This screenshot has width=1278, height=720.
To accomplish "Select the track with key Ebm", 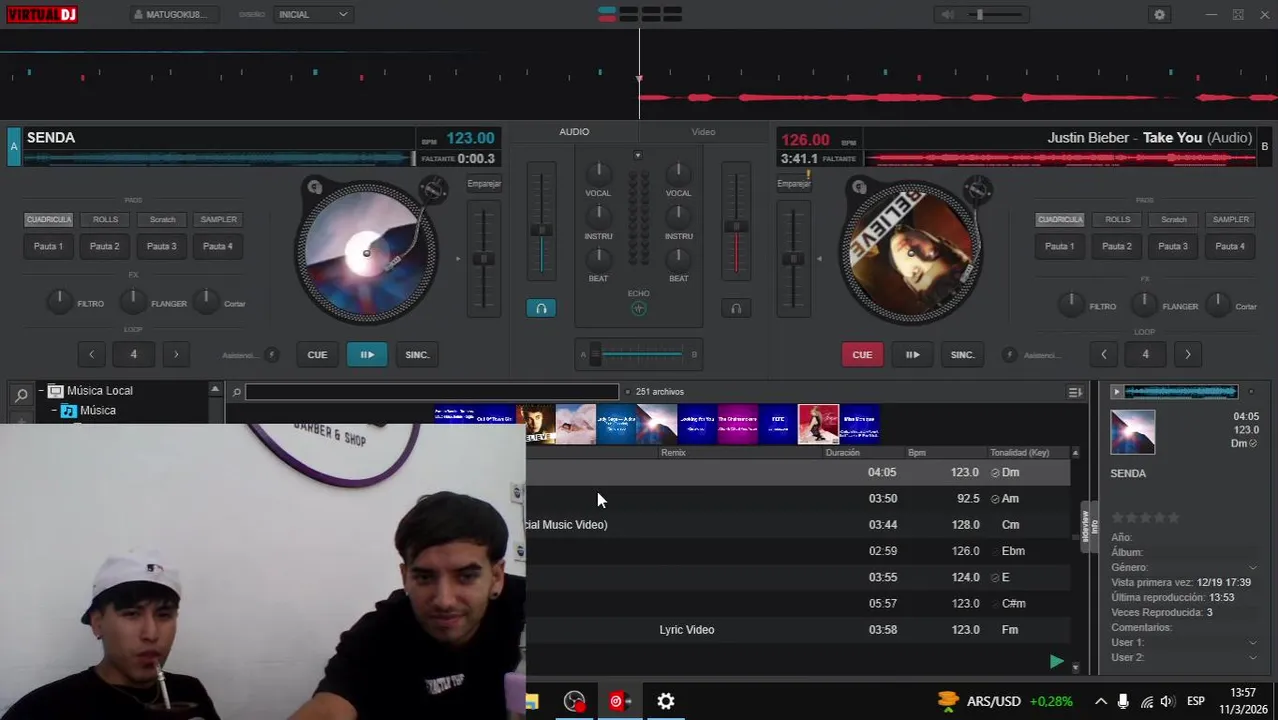I will [798, 551].
